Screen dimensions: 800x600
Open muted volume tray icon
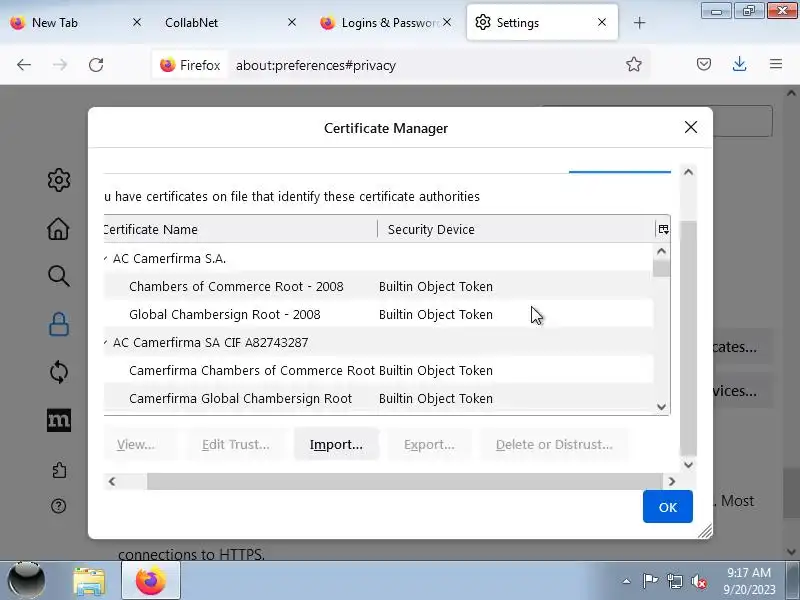click(698, 581)
